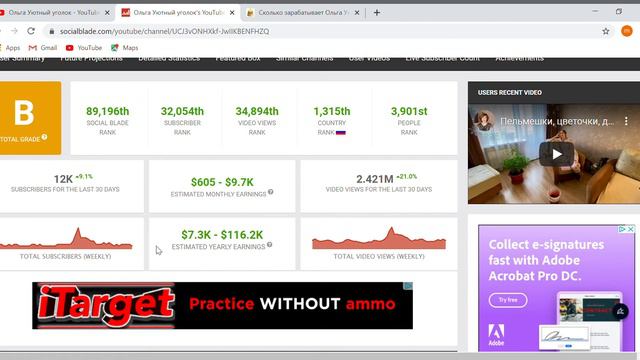This screenshot has height=360, width=640.
Task: Click 1,315th country rank value
Action: [x=332, y=111]
